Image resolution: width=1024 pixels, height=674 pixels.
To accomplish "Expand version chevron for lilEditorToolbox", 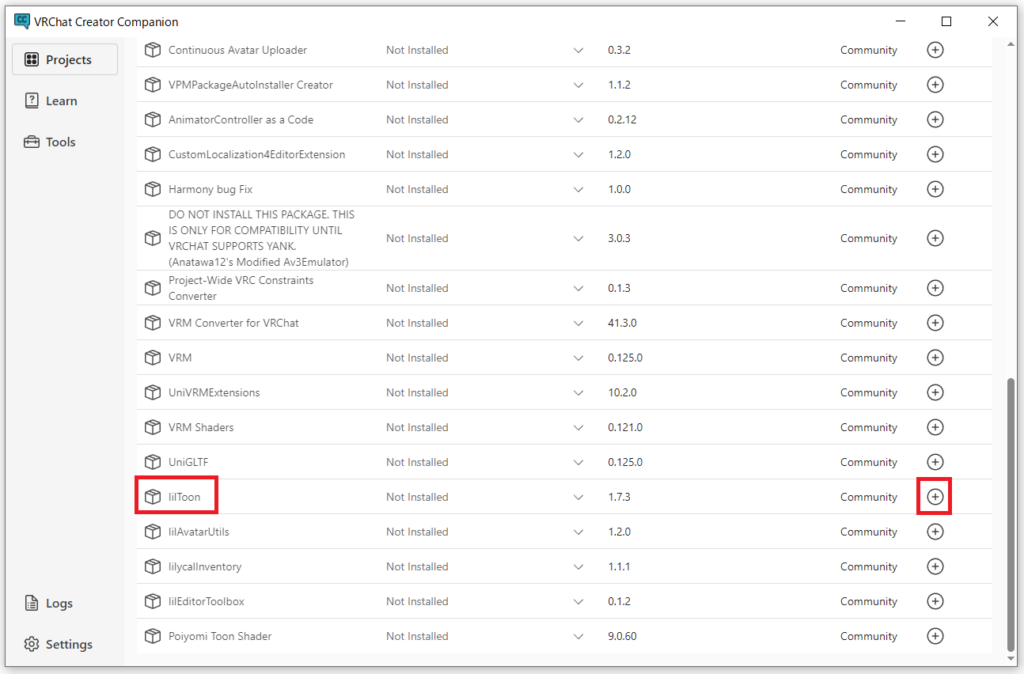I will 578,601.
